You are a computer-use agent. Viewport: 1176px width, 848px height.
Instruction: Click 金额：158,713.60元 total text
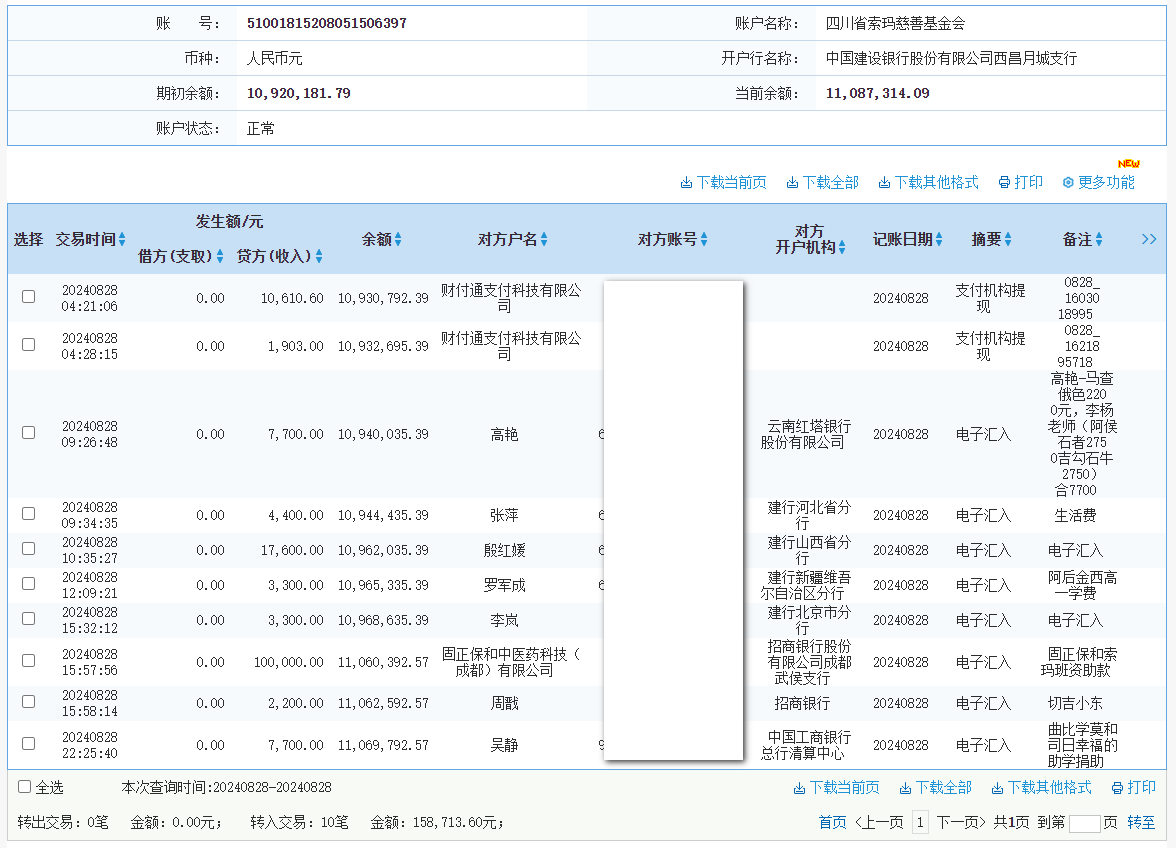coord(437,823)
